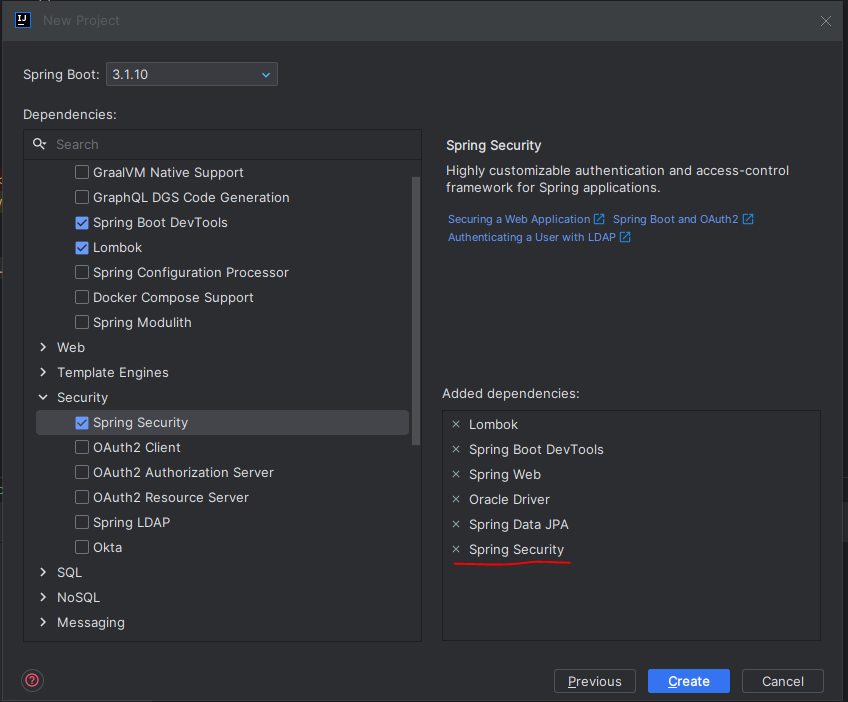Uncheck Spring Boot DevTools checkbox
Viewport: 848px width, 702px height.
click(82, 222)
